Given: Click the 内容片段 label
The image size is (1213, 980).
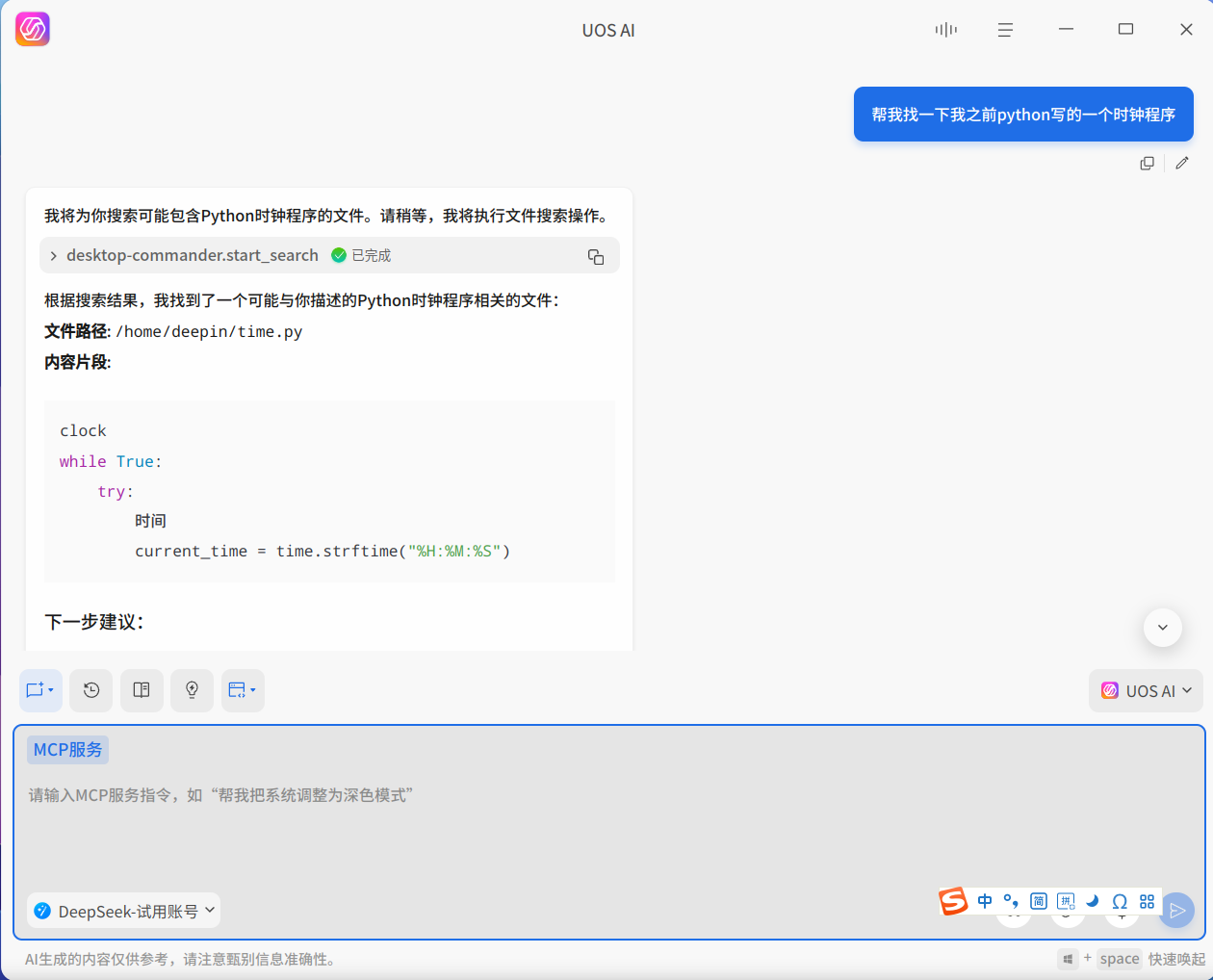Looking at the screenshot, I should 78,363.
